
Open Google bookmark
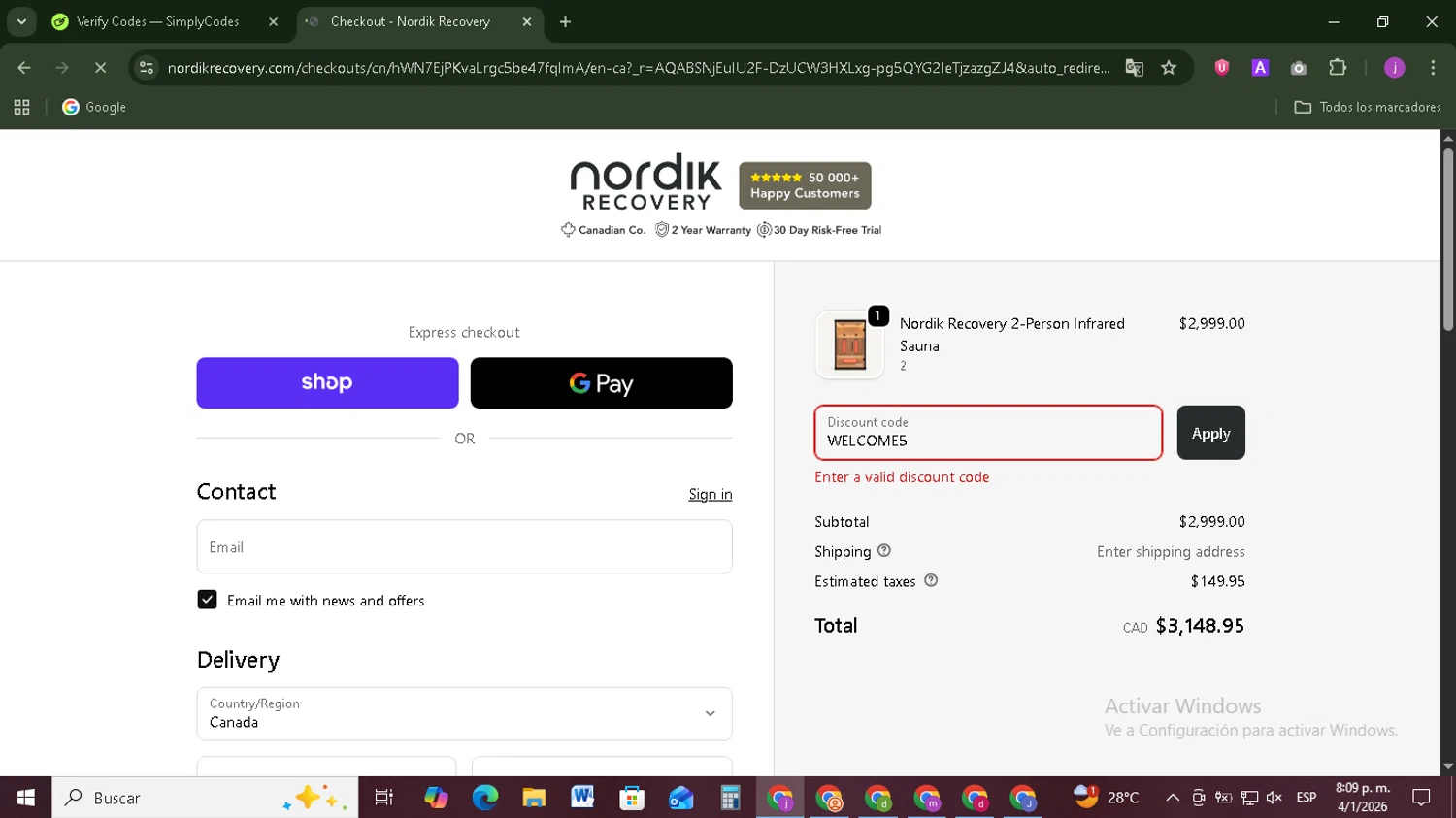tap(94, 107)
